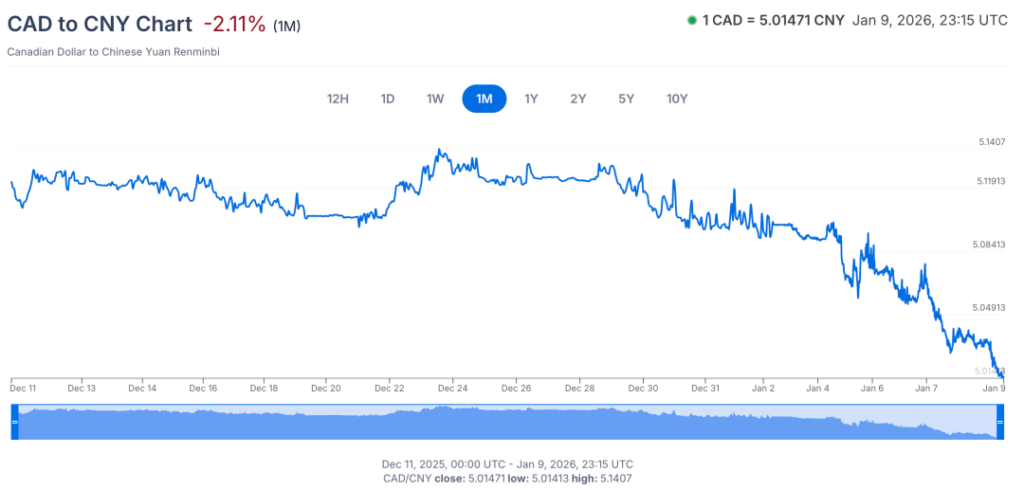
Task: Click the Dec 11 x-axis label
Action: pyautogui.click(x=24, y=388)
